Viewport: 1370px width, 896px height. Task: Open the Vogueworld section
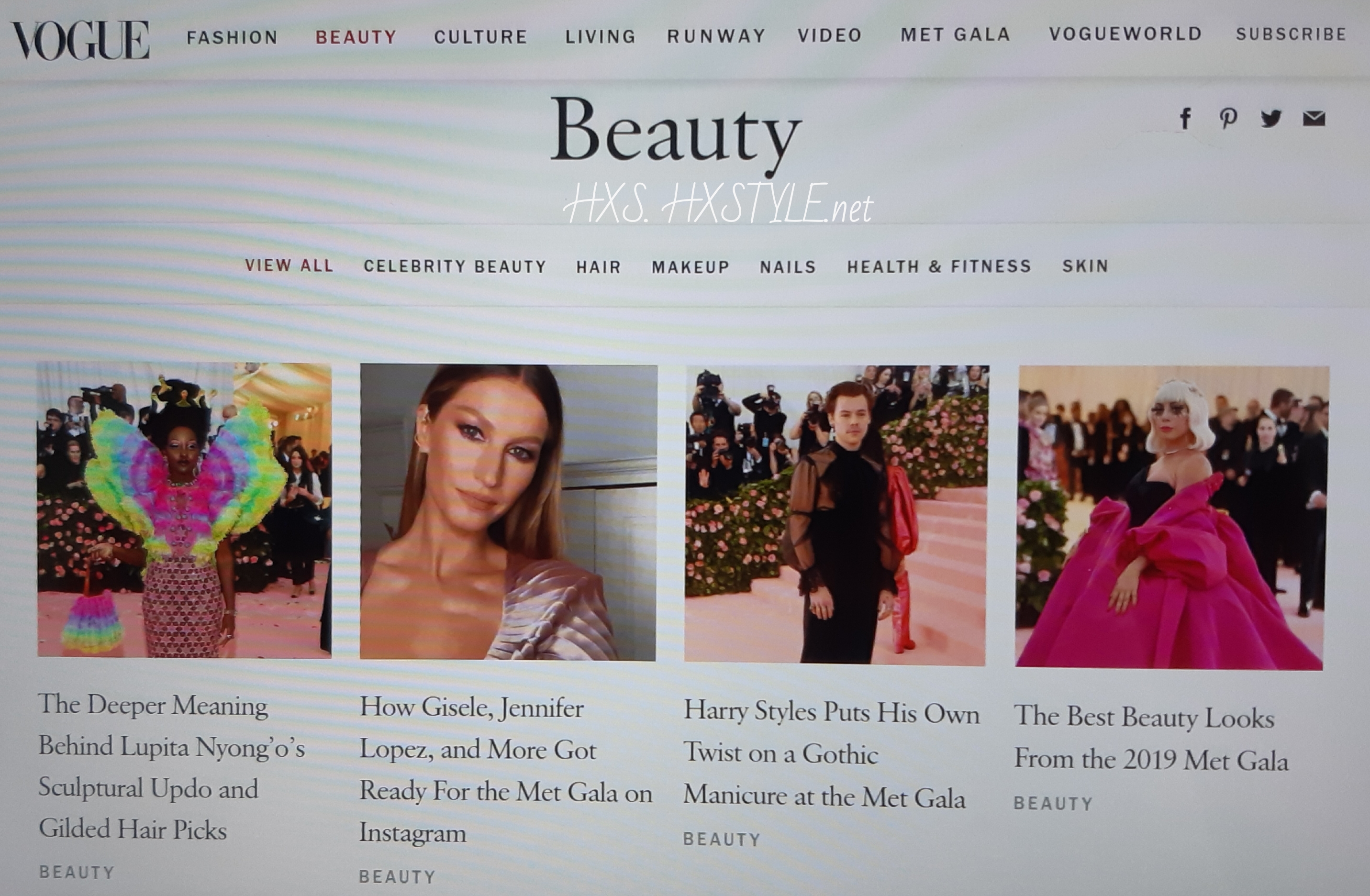(x=1125, y=34)
